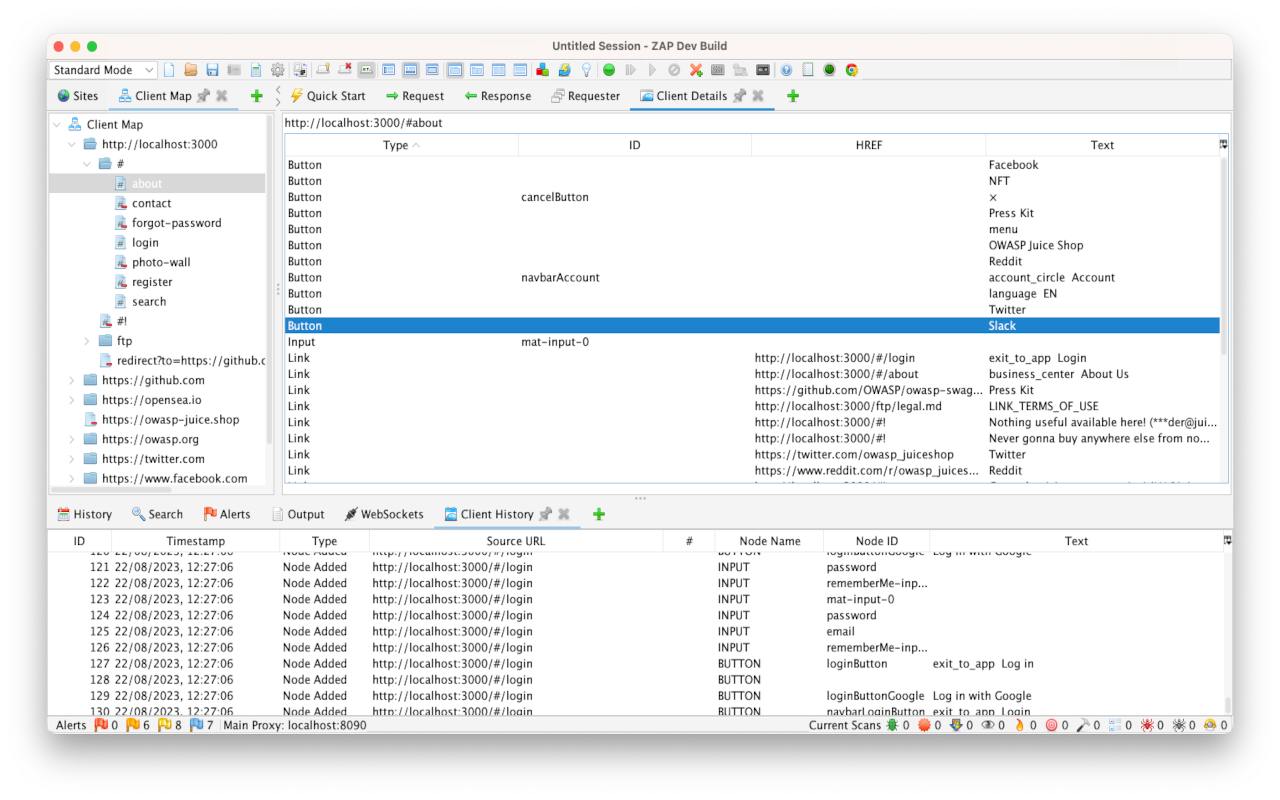The image size is (1280, 800).
Task: Collapse the http://localhost:3000 node
Action: point(71,143)
